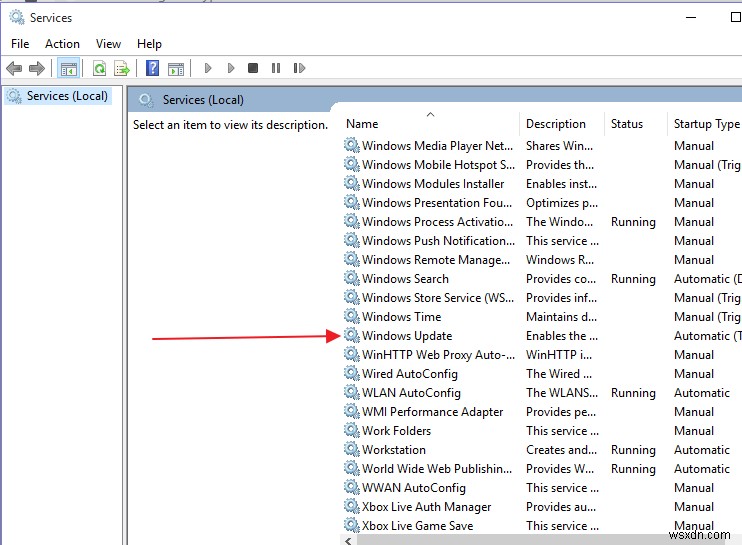Select the Wired AutoConfig service
The image size is (742, 545).
(410, 374)
